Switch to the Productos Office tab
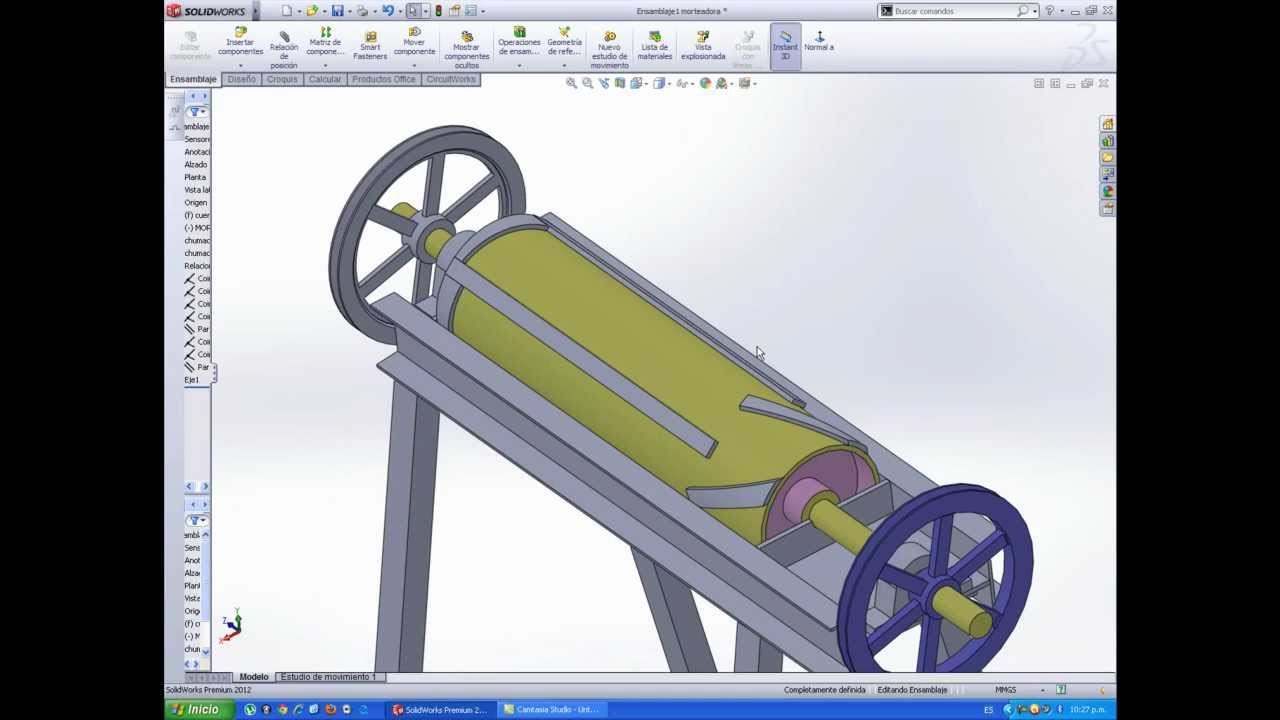 (384, 79)
